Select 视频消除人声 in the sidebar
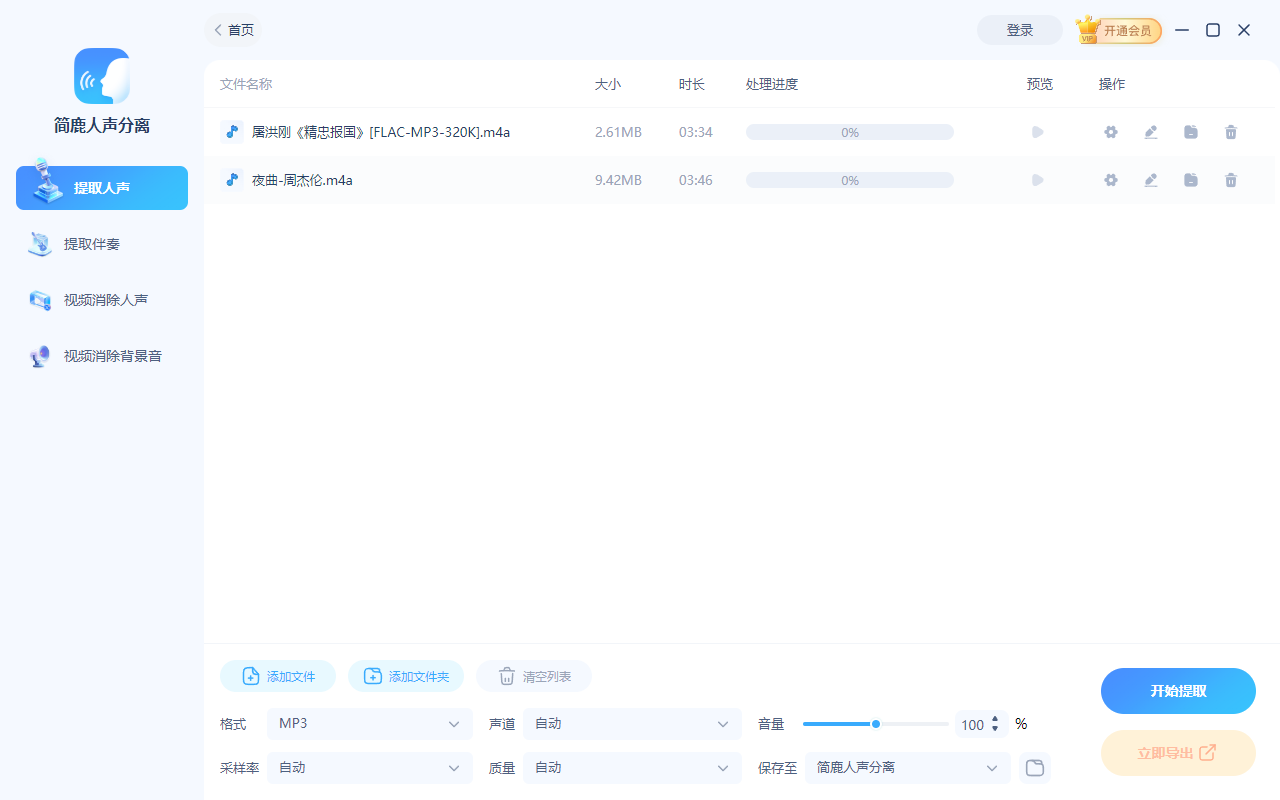 point(105,300)
